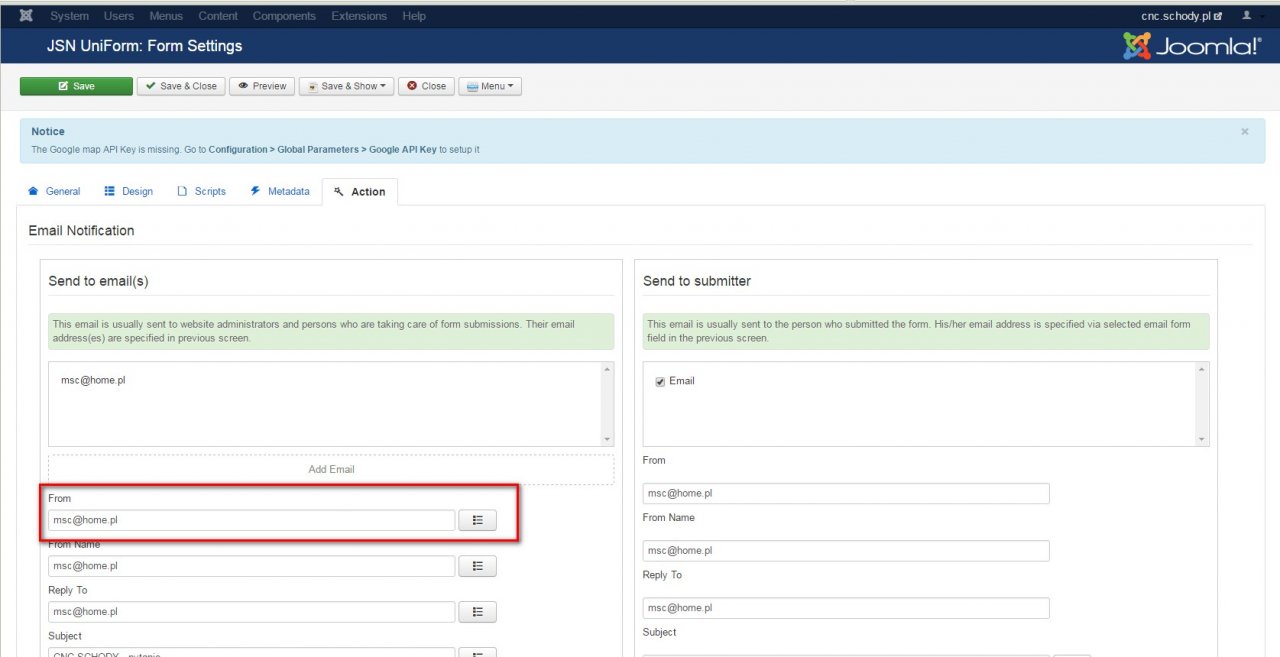Toggle the Email checkbox under Send to submitter

click(x=660, y=381)
